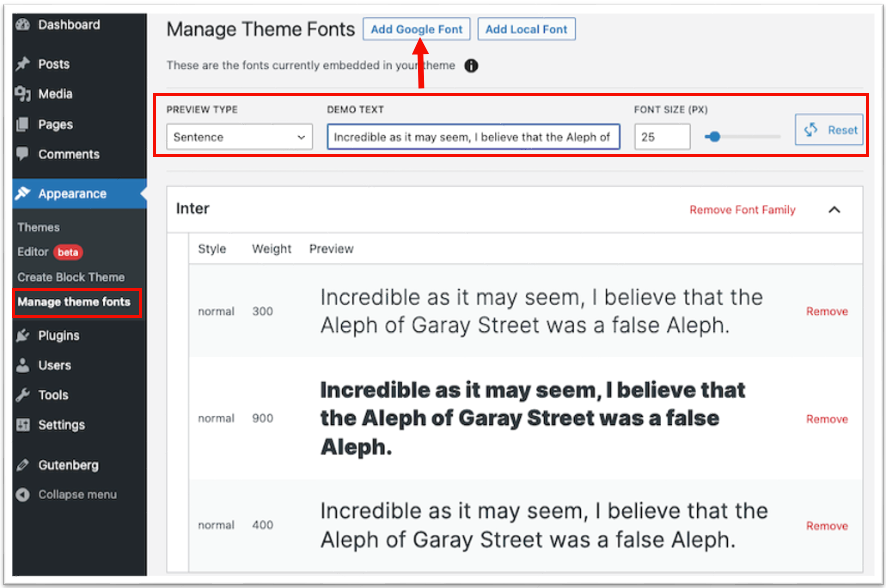The image size is (886, 588).
Task: Open Media via its sidebar icon
Action: pyautogui.click(x=23, y=94)
